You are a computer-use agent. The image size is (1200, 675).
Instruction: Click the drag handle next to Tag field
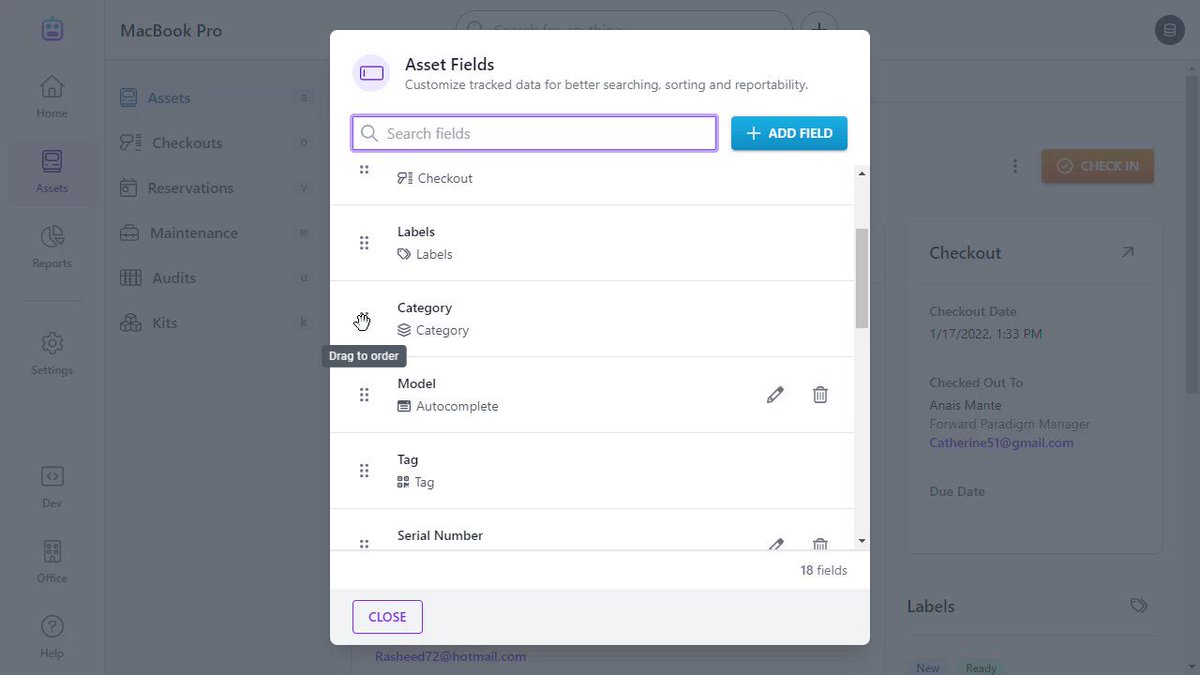tap(364, 471)
